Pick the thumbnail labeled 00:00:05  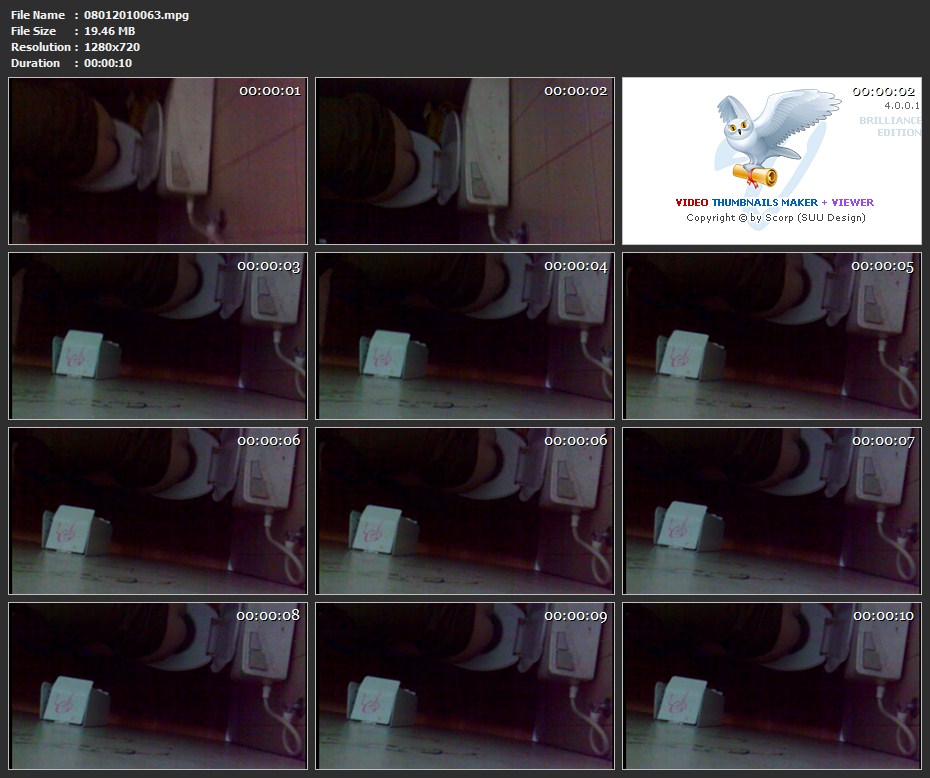(772, 336)
